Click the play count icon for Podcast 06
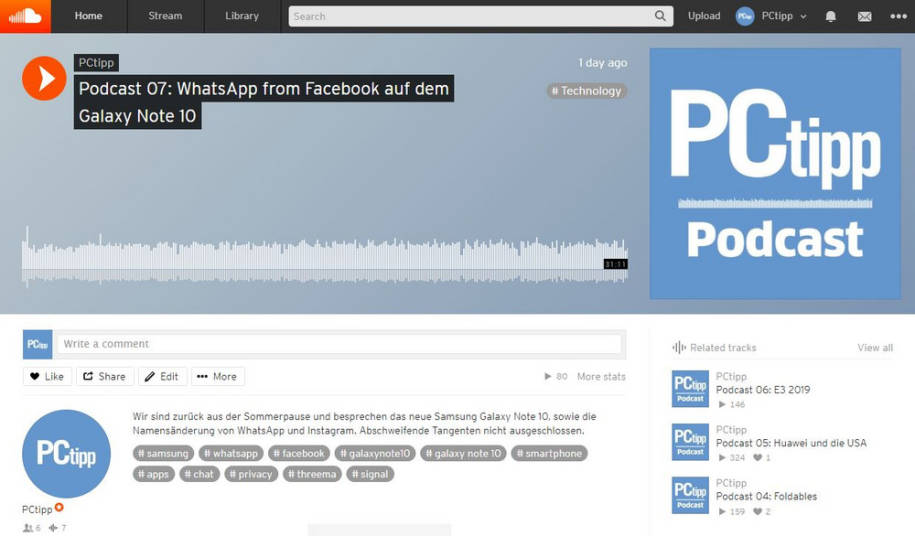This screenshot has height=536, width=915. tap(722, 404)
